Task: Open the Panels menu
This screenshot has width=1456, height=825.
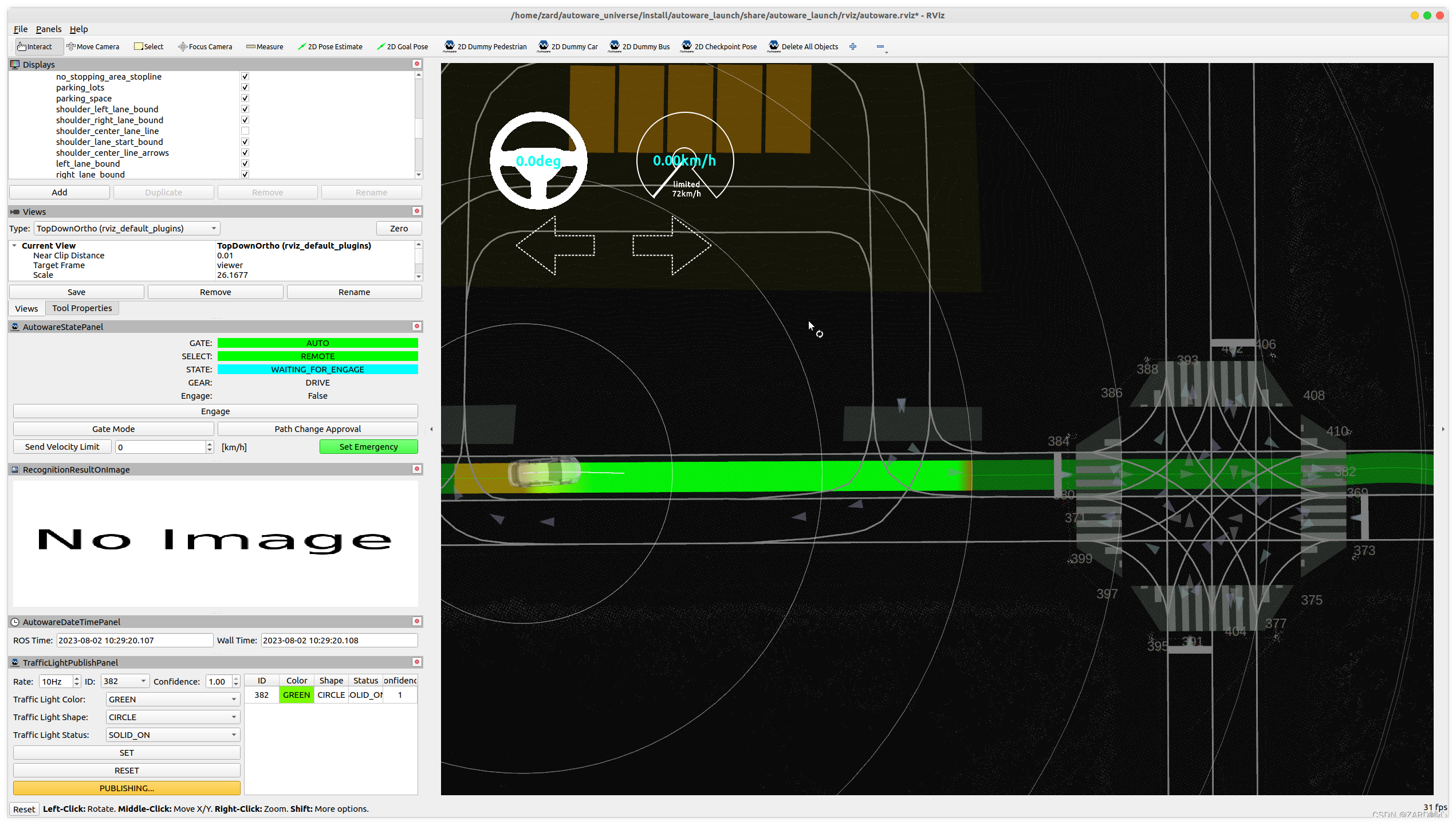Action: pyautogui.click(x=48, y=29)
